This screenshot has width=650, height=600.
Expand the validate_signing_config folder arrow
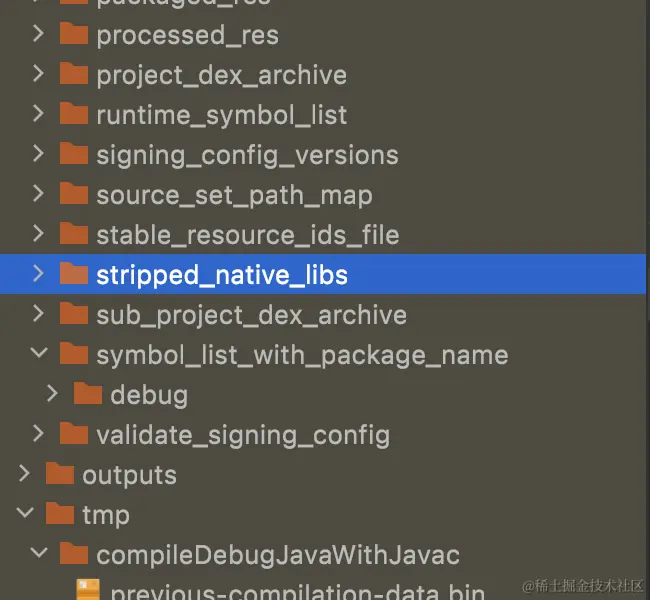[38, 434]
